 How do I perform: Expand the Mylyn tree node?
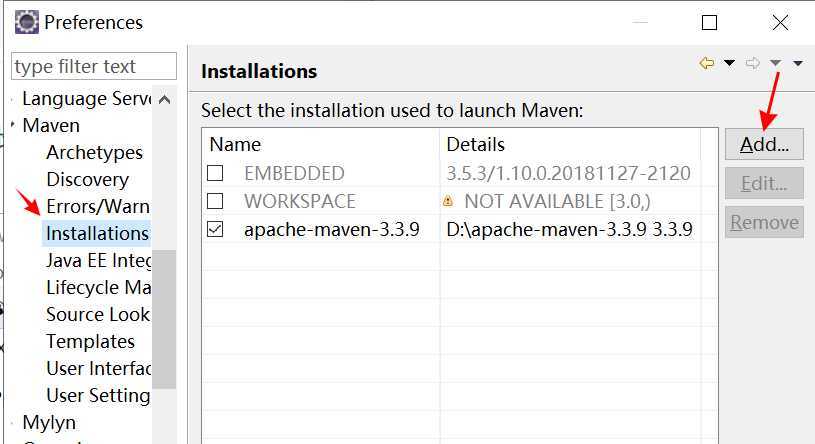tap(13, 423)
